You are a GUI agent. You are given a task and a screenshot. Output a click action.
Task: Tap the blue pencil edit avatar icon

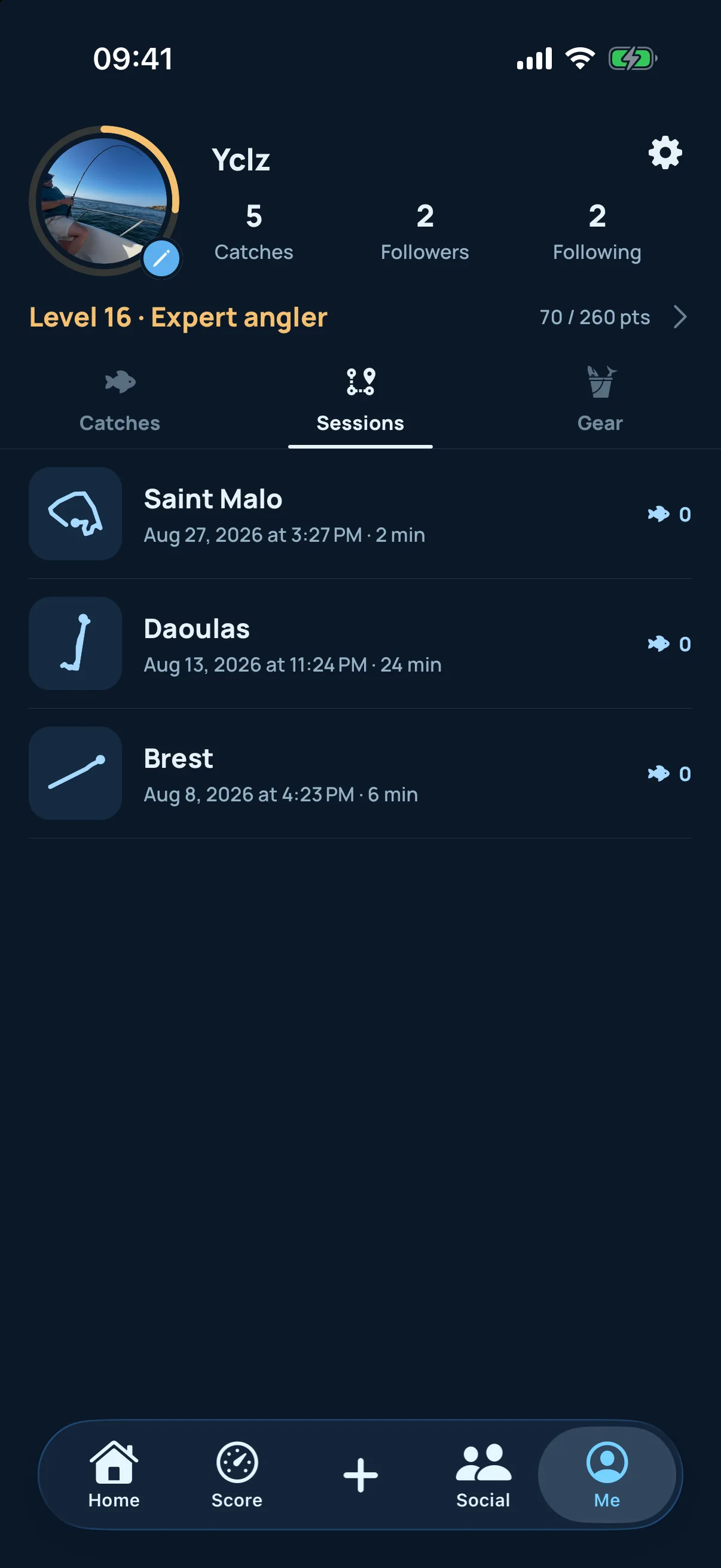[161, 259]
